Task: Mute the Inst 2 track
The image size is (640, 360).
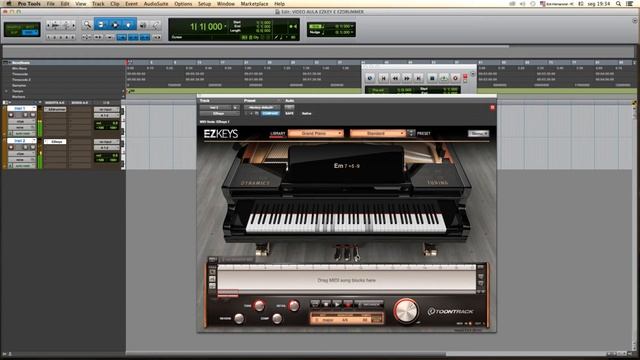Action: (33, 147)
